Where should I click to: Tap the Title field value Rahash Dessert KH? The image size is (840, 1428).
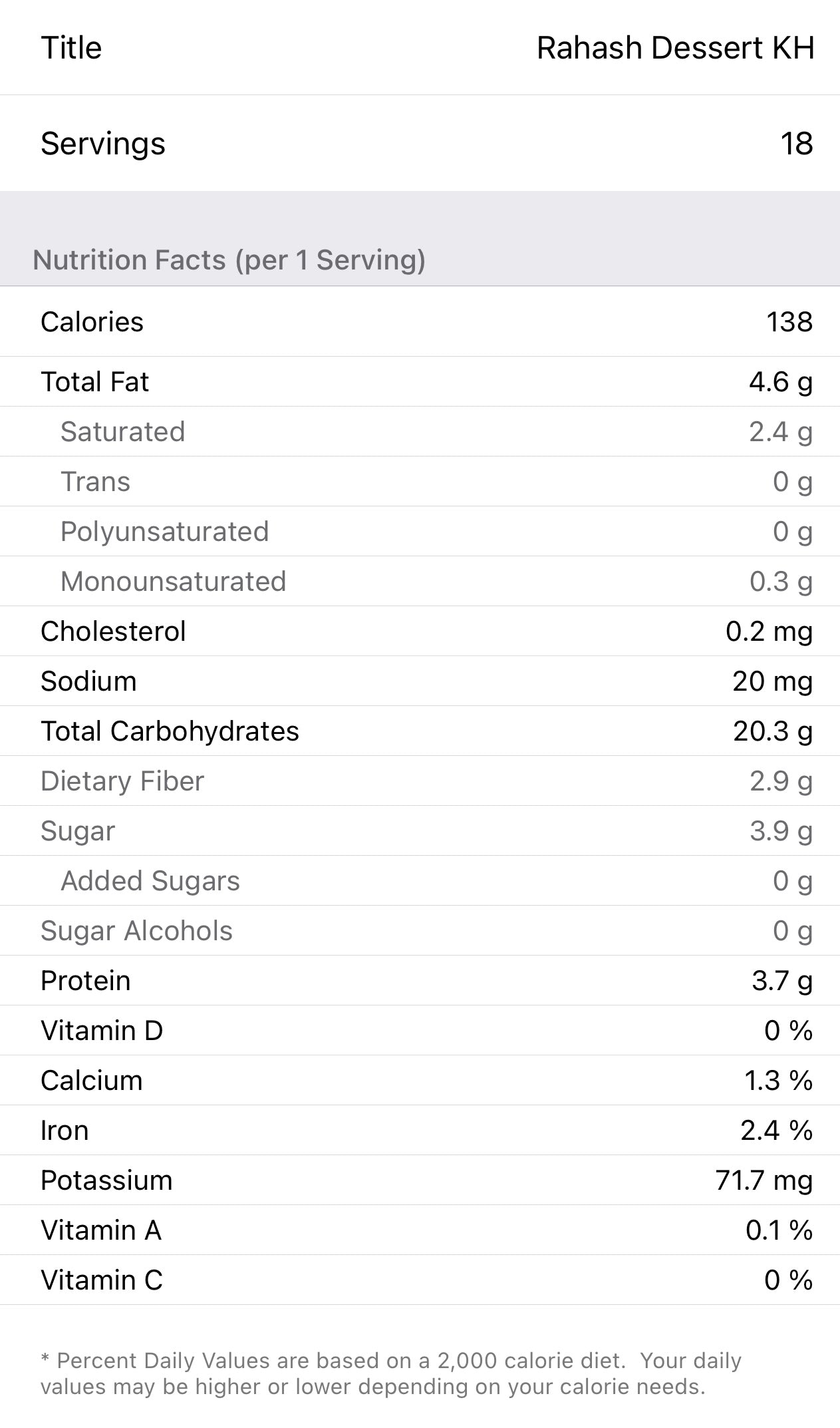tap(675, 48)
